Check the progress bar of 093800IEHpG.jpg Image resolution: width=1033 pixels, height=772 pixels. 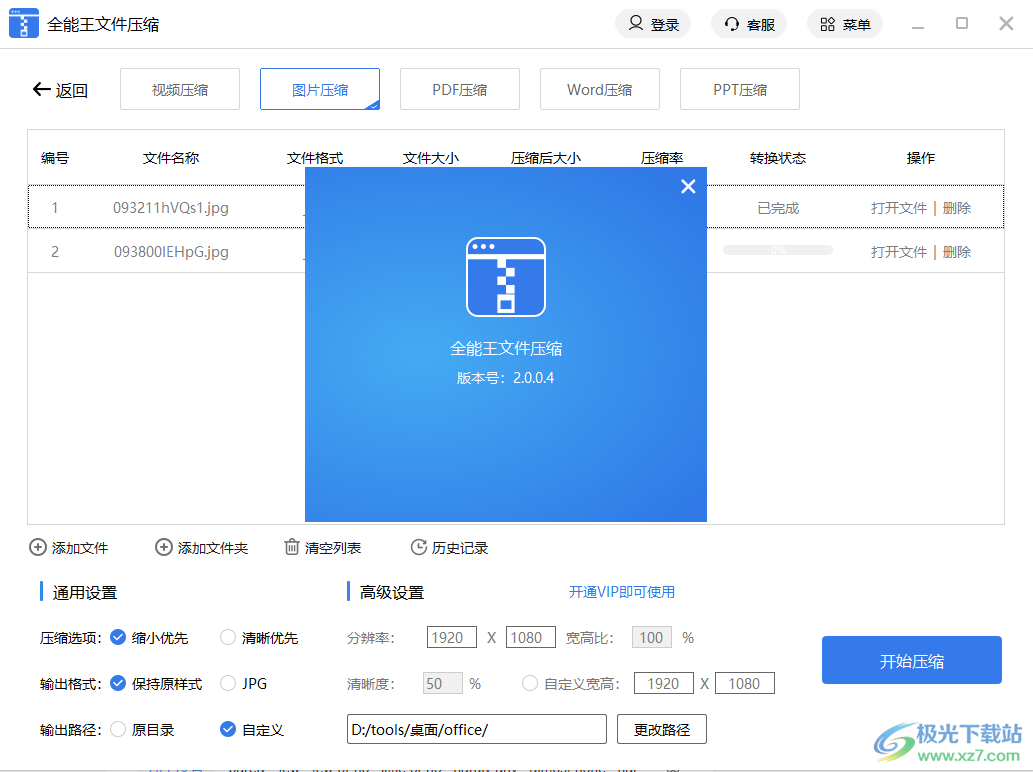click(x=777, y=252)
